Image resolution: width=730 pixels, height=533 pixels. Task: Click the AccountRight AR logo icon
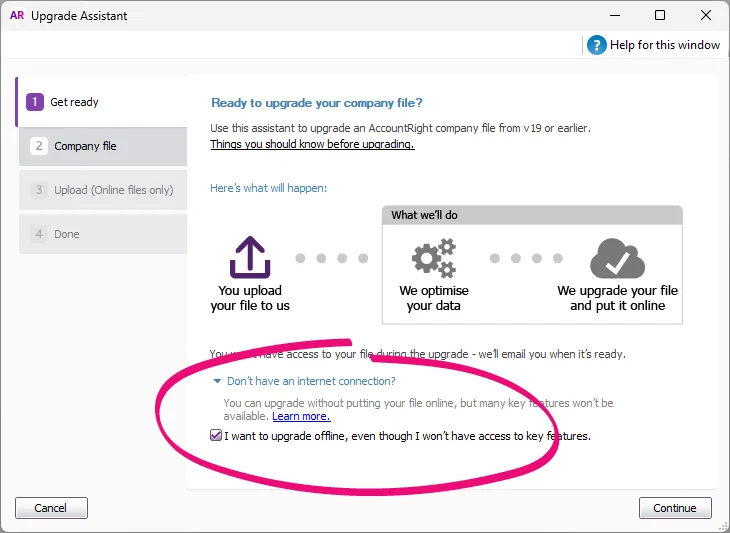pos(17,15)
